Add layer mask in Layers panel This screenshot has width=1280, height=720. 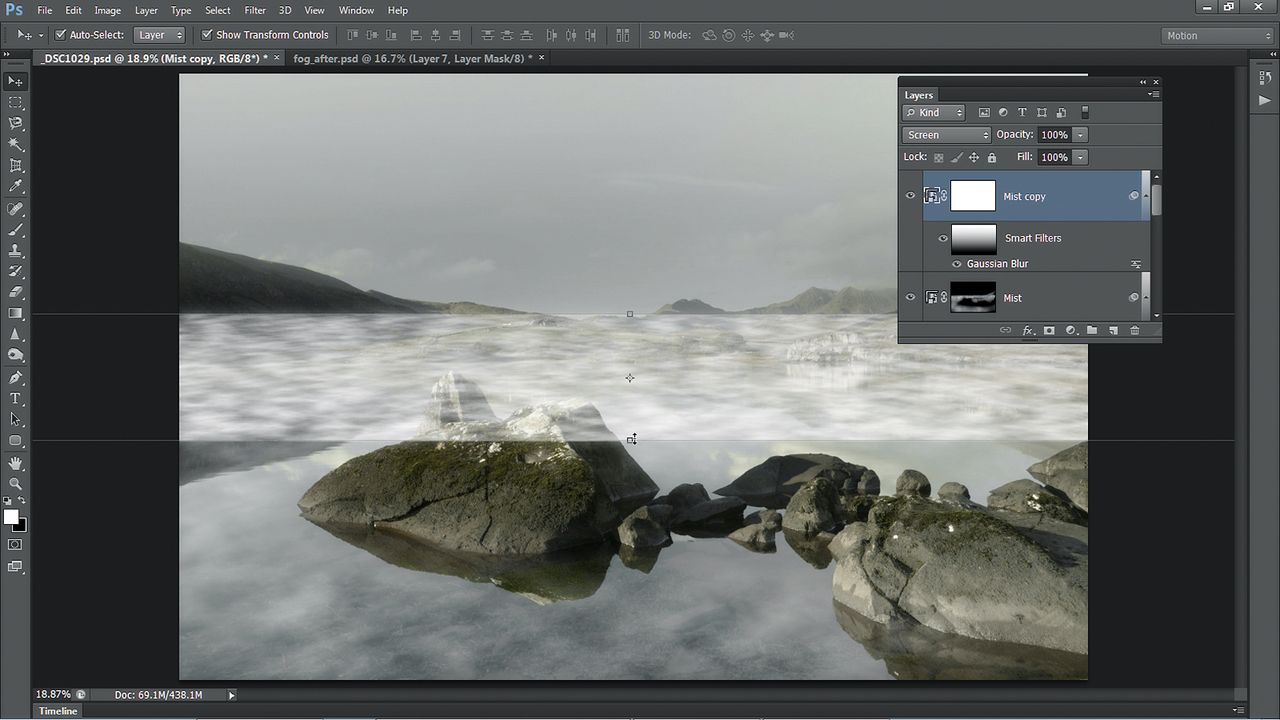pyautogui.click(x=1049, y=330)
